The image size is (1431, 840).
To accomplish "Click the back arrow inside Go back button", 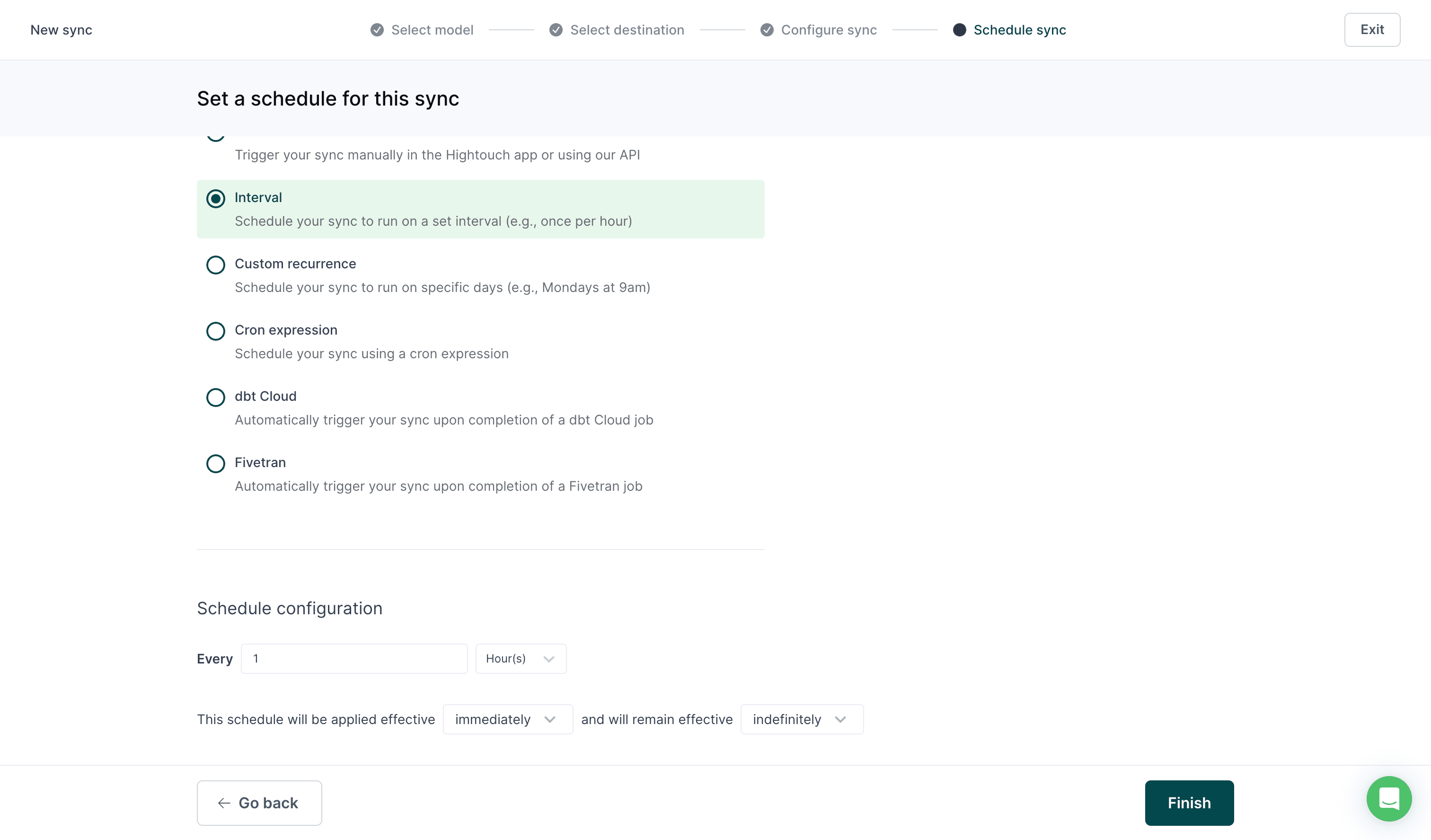I will coord(224,803).
